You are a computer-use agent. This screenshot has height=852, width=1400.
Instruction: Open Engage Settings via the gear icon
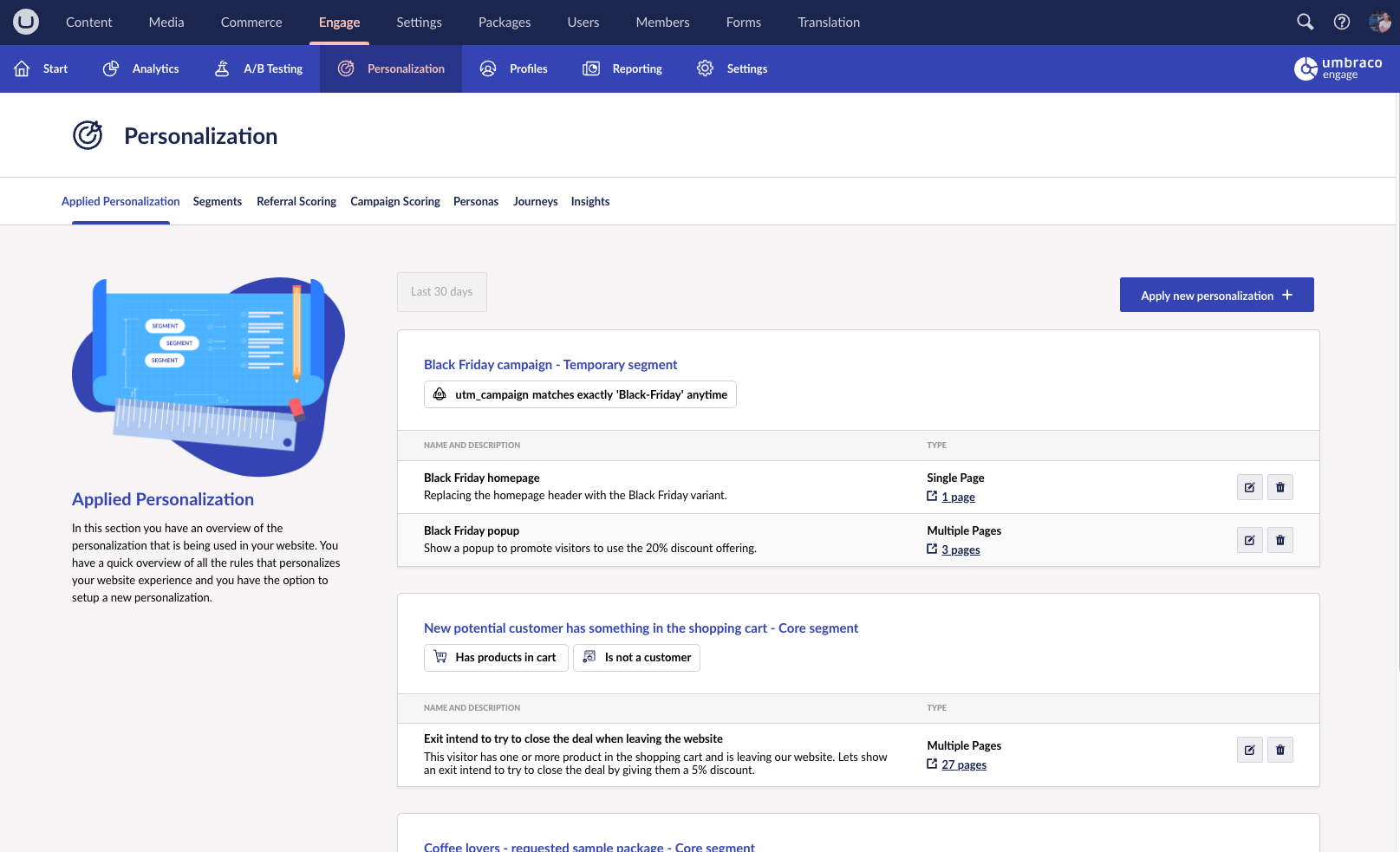point(705,68)
